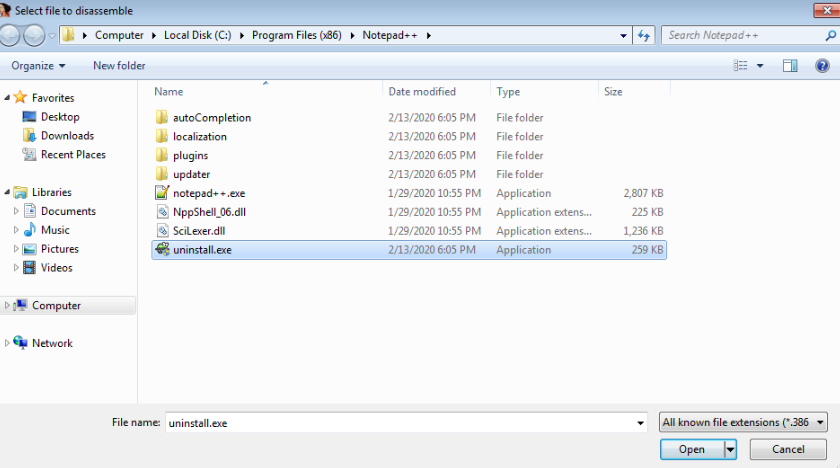Open the Organize menu
The image size is (840, 468).
38,66
